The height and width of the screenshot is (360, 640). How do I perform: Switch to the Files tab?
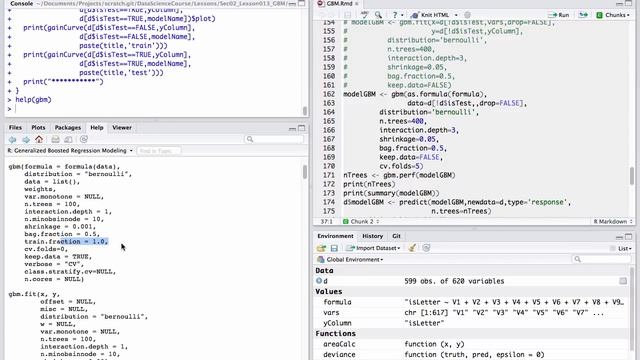(x=15, y=128)
